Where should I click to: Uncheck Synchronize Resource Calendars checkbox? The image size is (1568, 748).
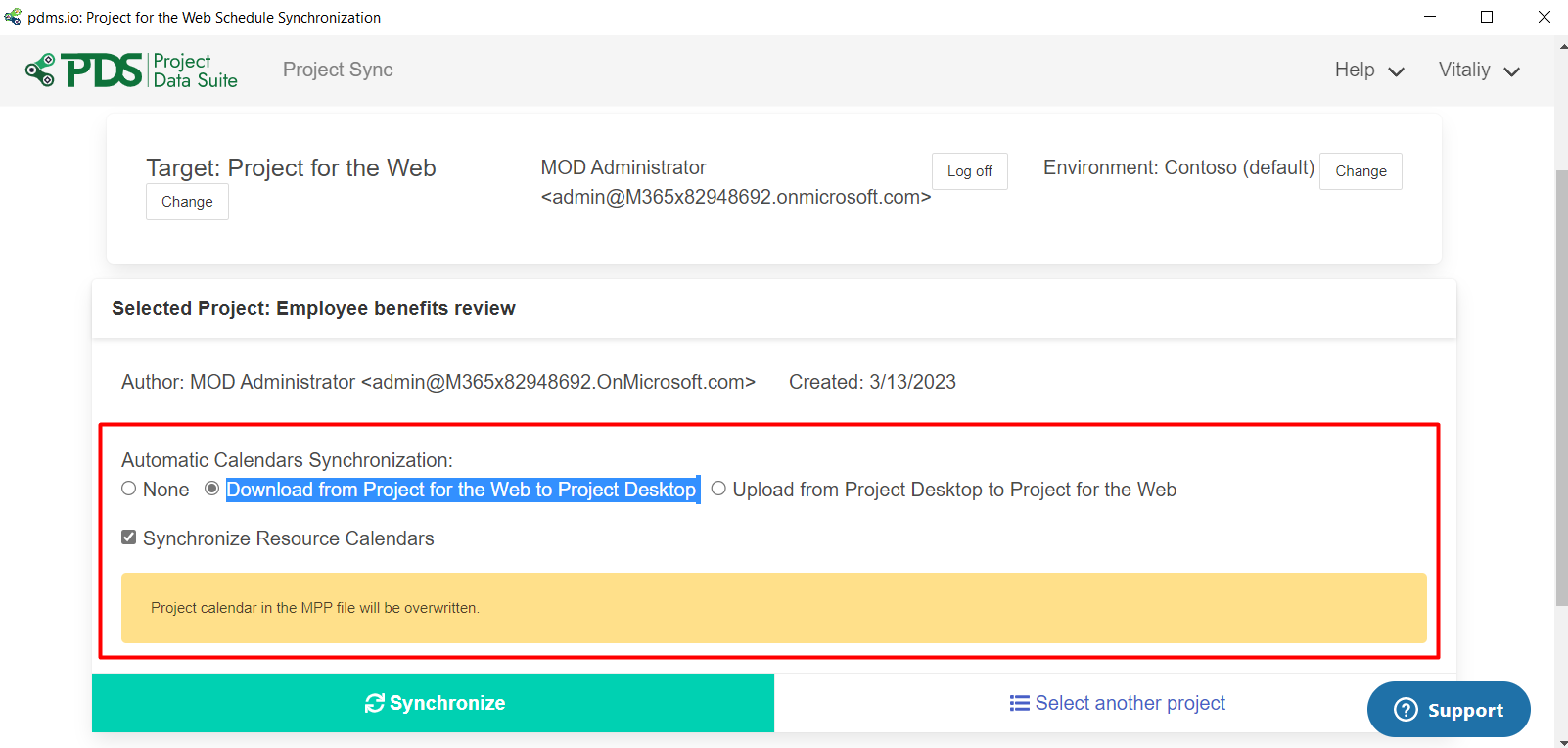pos(128,538)
